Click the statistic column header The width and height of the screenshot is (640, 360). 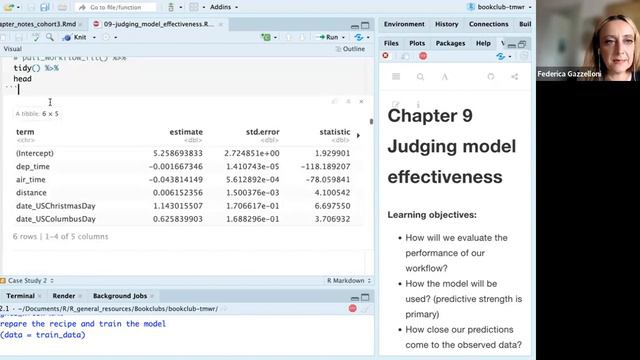tap(335, 132)
